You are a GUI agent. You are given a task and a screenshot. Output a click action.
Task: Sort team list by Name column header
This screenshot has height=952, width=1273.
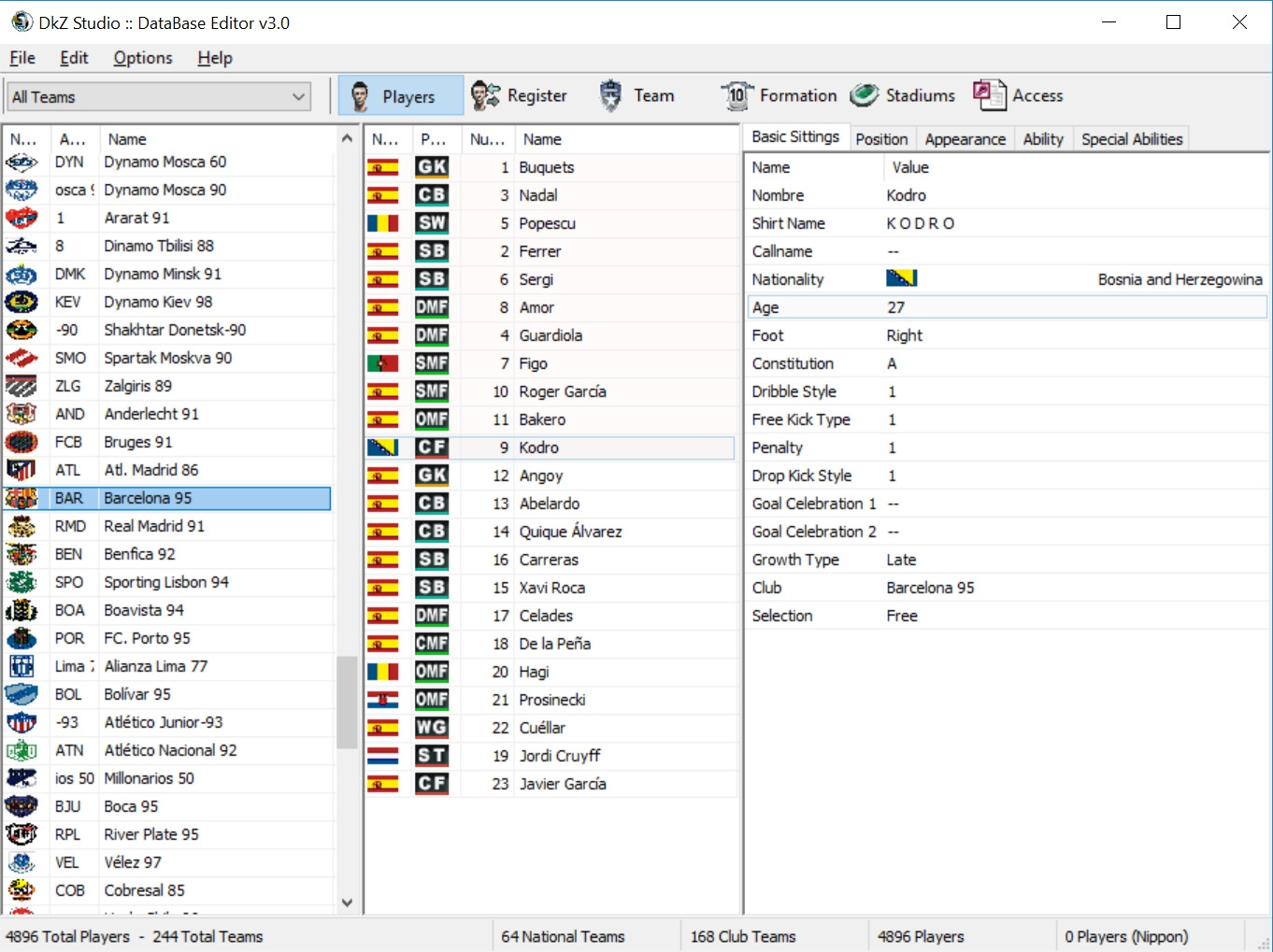click(217, 139)
